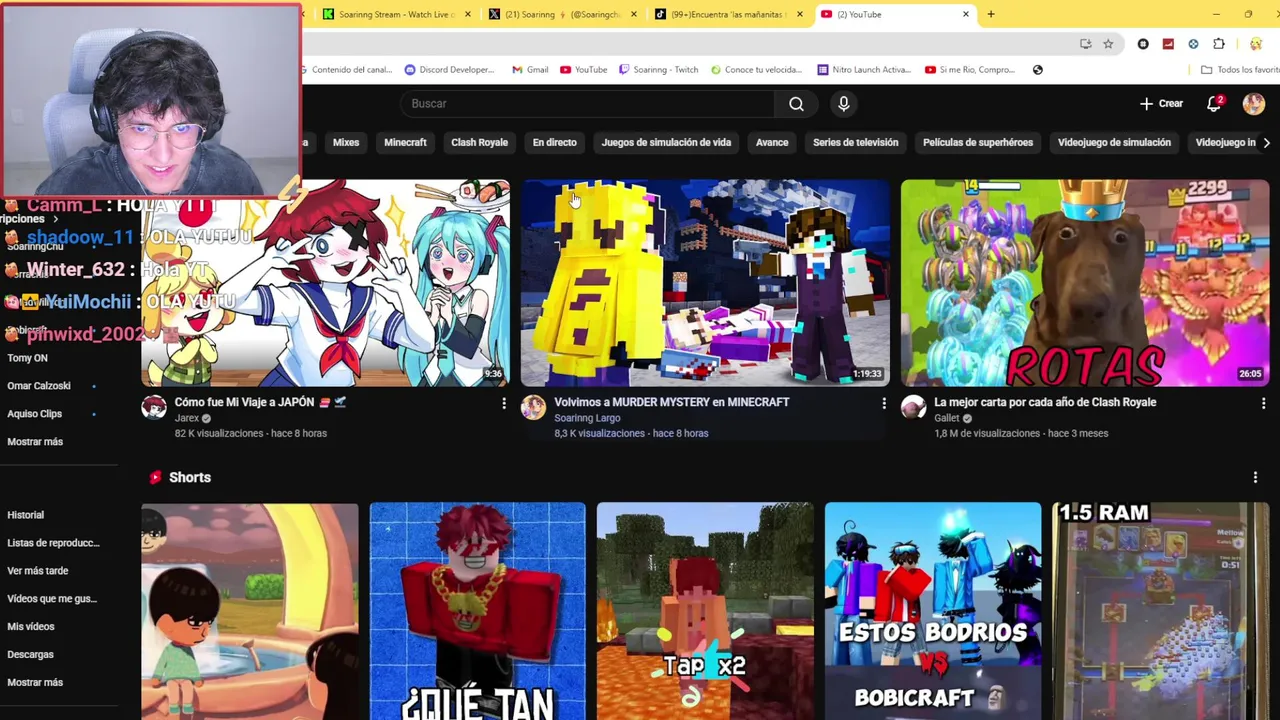Screen dimensions: 1280x720
Task: Go to Soarinng Largo channel name
Action: (x=587, y=418)
